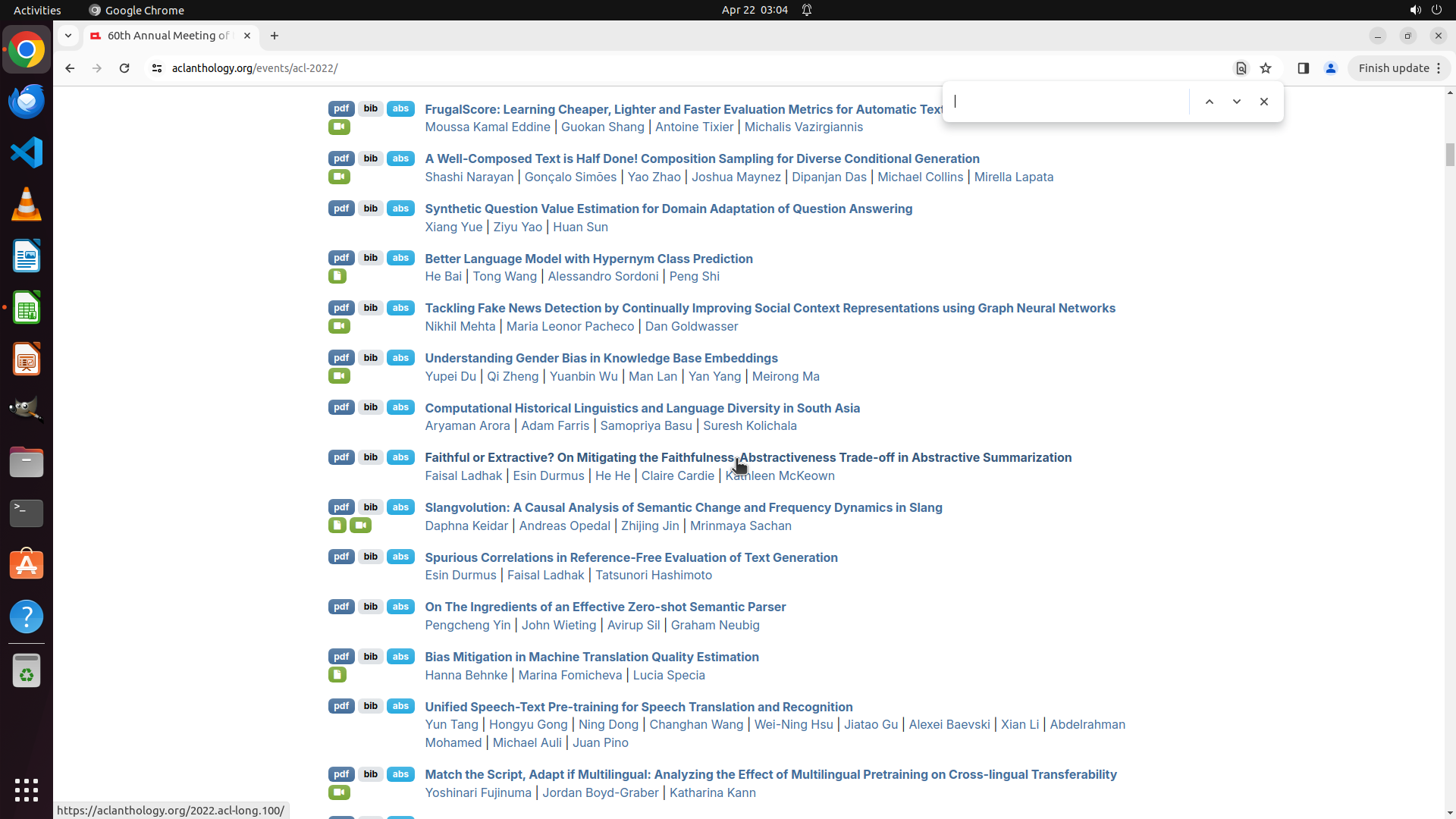1456x819 pixels.
Task: Click video icon under FrugalScore paper
Action: [339, 127]
